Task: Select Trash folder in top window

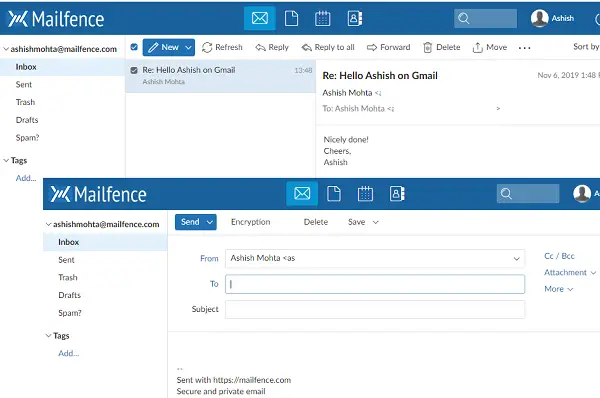Action: 25,102
